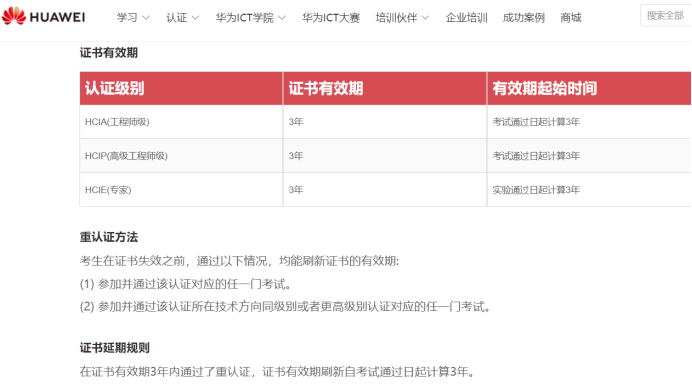Select the 学习 menu label

127,18
